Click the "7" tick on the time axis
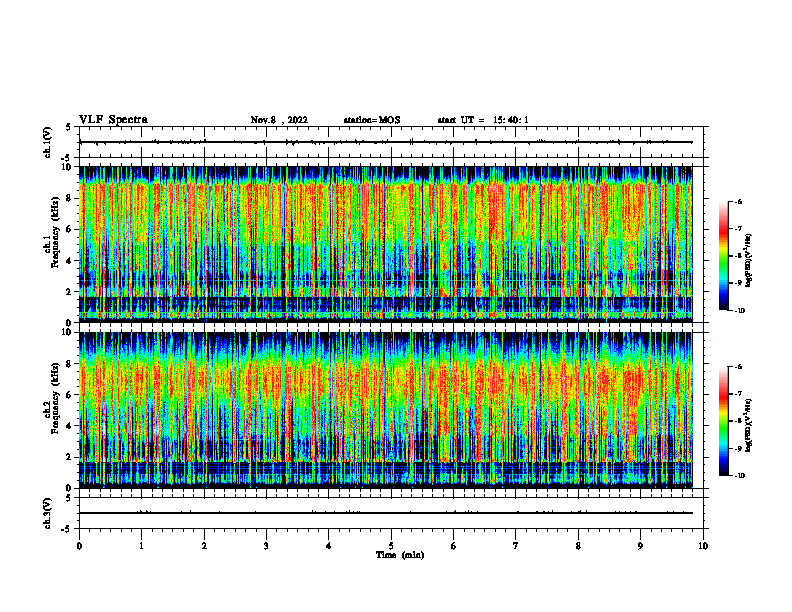Image resolution: width=792 pixels, height=612 pixels. click(x=516, y=546)
